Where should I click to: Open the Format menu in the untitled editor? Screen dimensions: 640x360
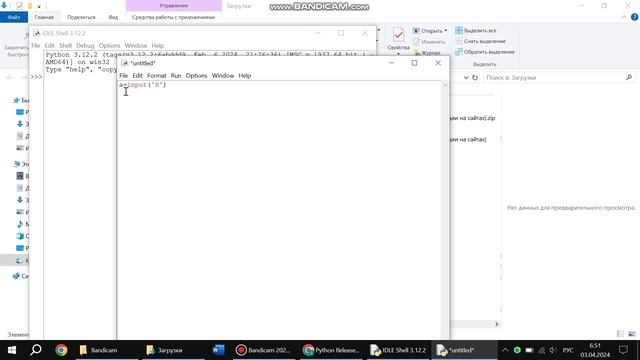pos(157,76)
